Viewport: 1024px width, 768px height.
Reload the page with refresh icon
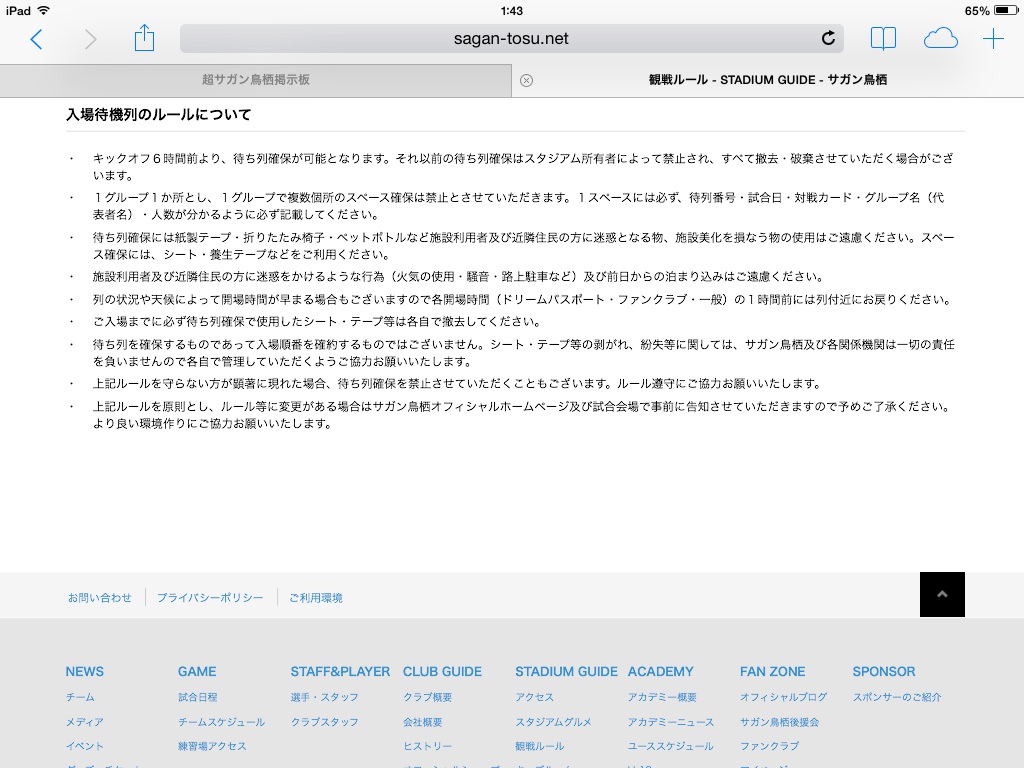click(827, 39)
